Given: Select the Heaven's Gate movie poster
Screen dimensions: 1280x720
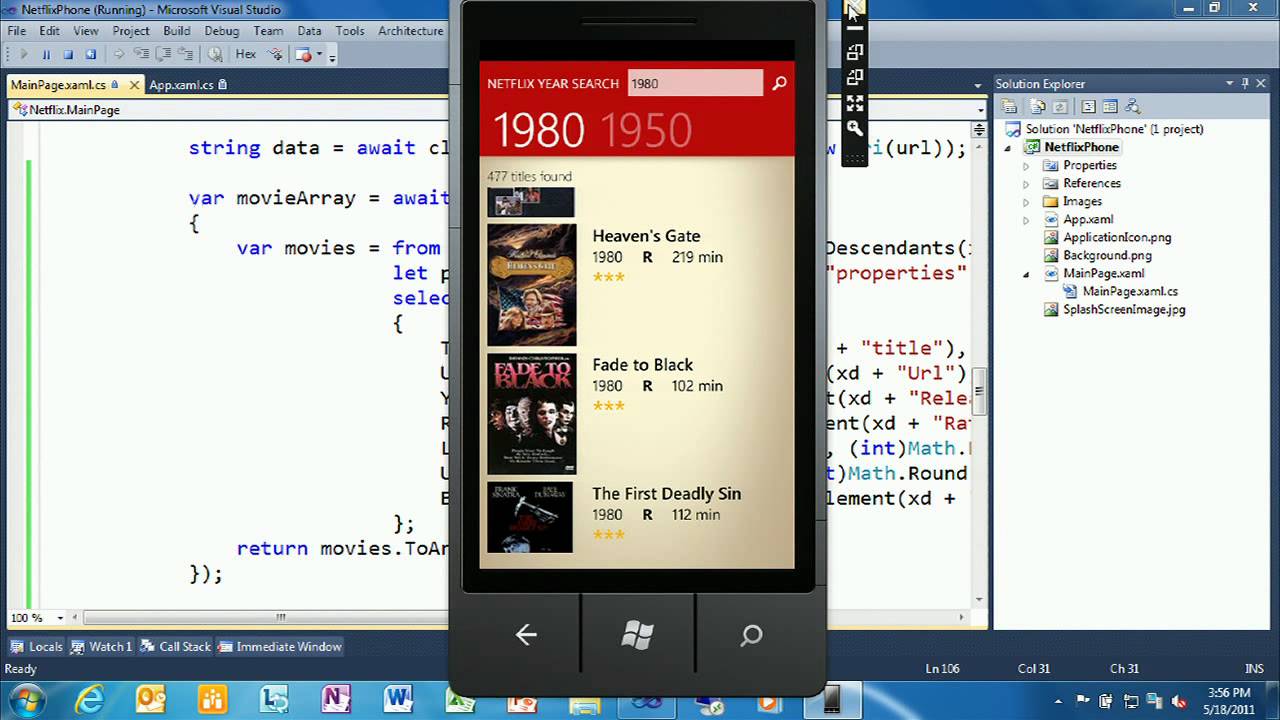Looking at the screenshot, I should click(x=532, y=285).
